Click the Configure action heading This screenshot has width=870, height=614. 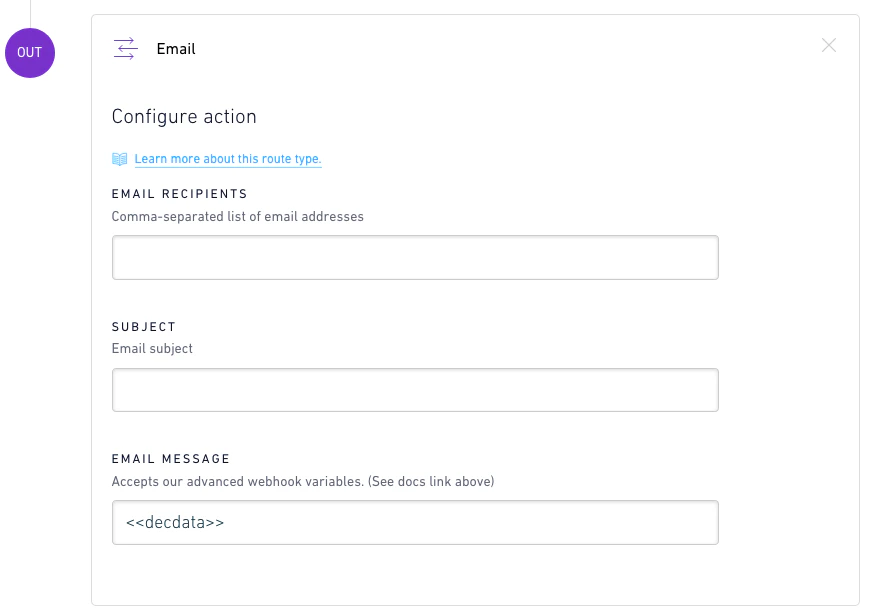point(184,116)
